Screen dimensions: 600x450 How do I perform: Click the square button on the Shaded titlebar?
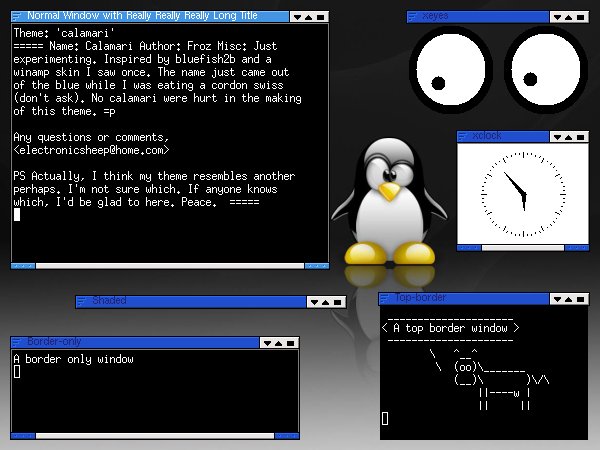click(338, 302)
